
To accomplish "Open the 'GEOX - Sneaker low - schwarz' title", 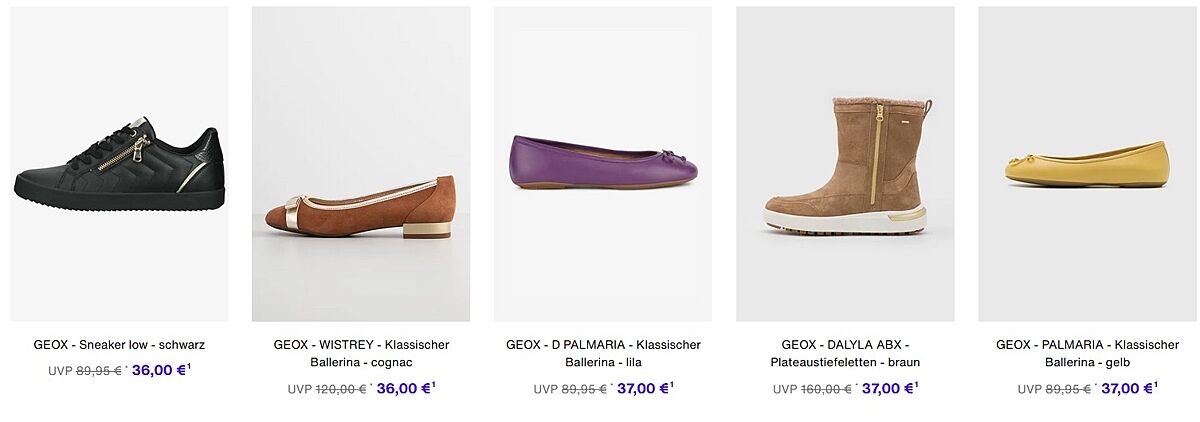I will point(119,345).
